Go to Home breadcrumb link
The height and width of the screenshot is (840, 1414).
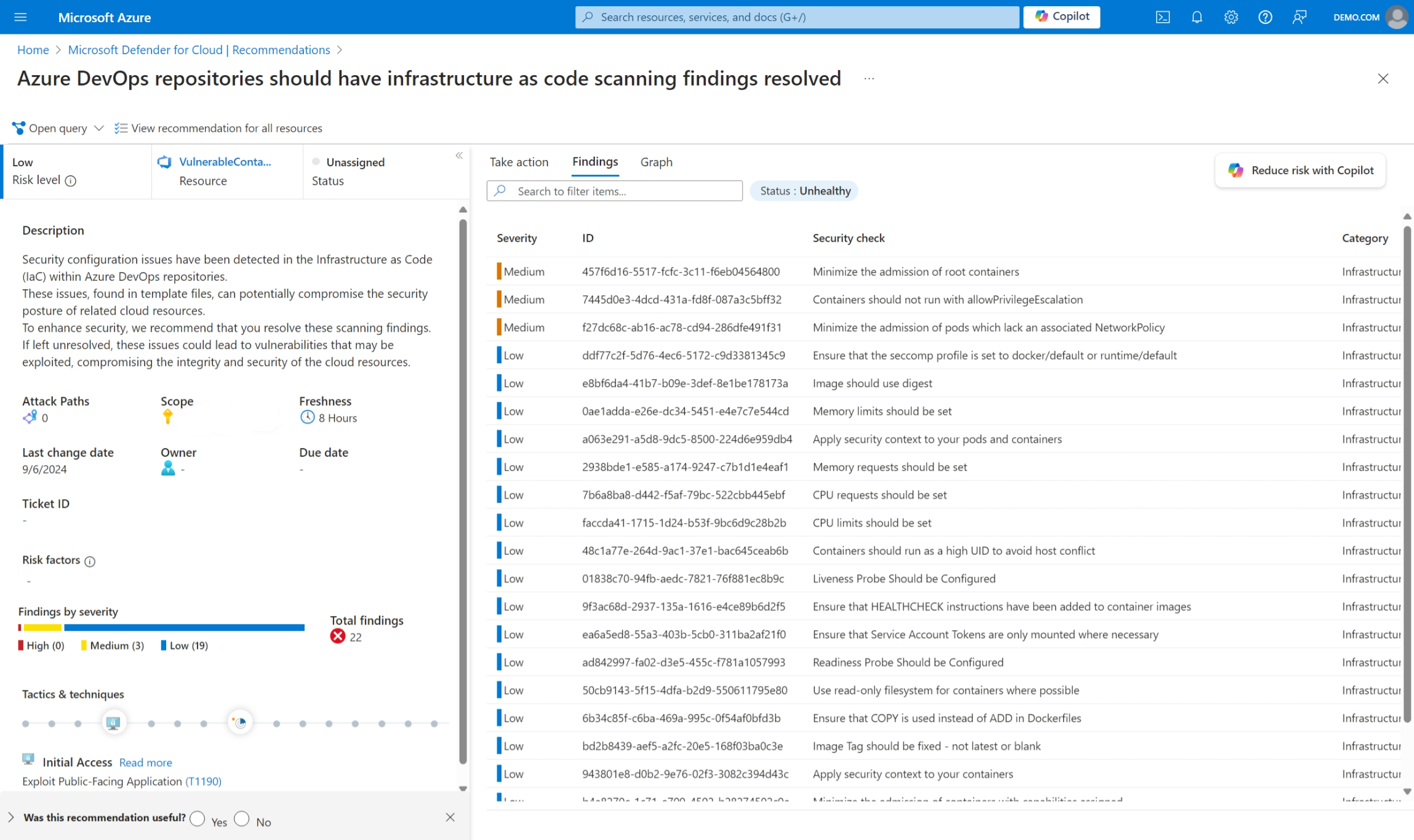(x=33, y=50)
